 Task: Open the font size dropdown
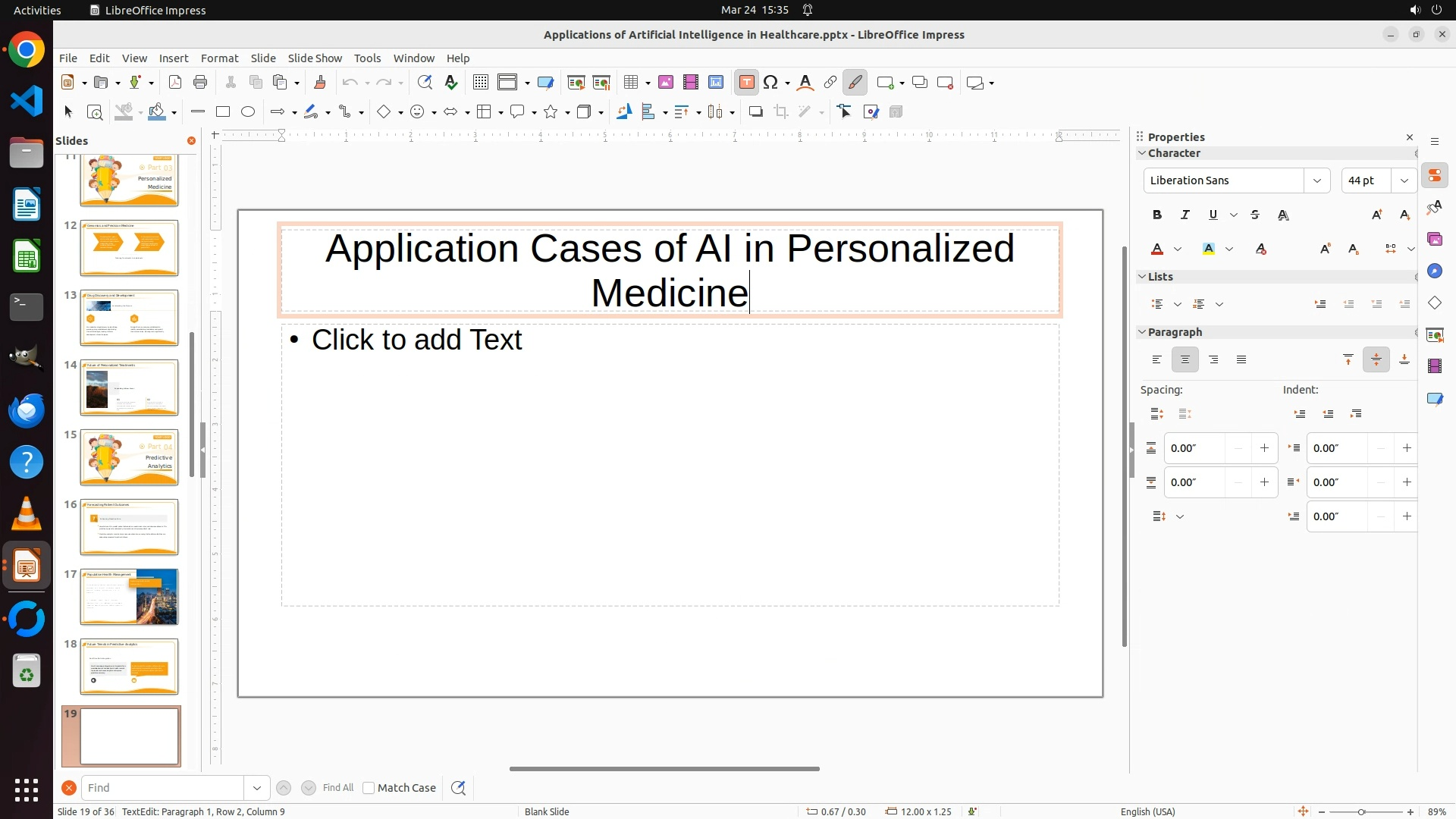tap(1404, 180)
